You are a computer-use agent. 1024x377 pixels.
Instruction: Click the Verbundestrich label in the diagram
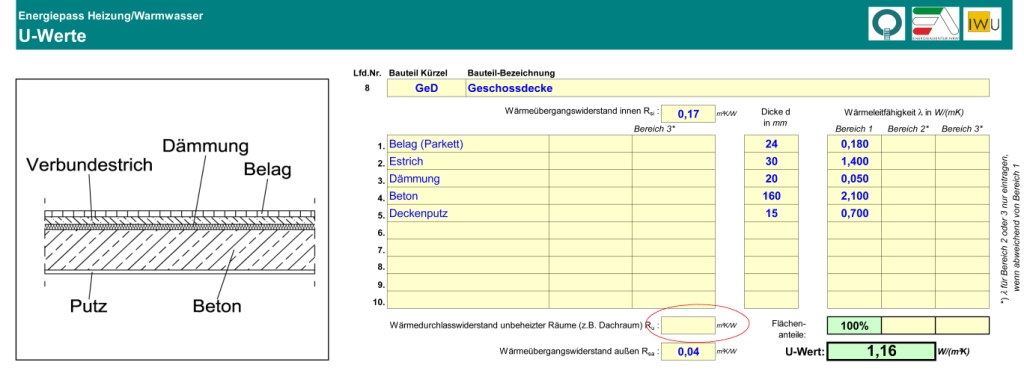click(89, 165)
